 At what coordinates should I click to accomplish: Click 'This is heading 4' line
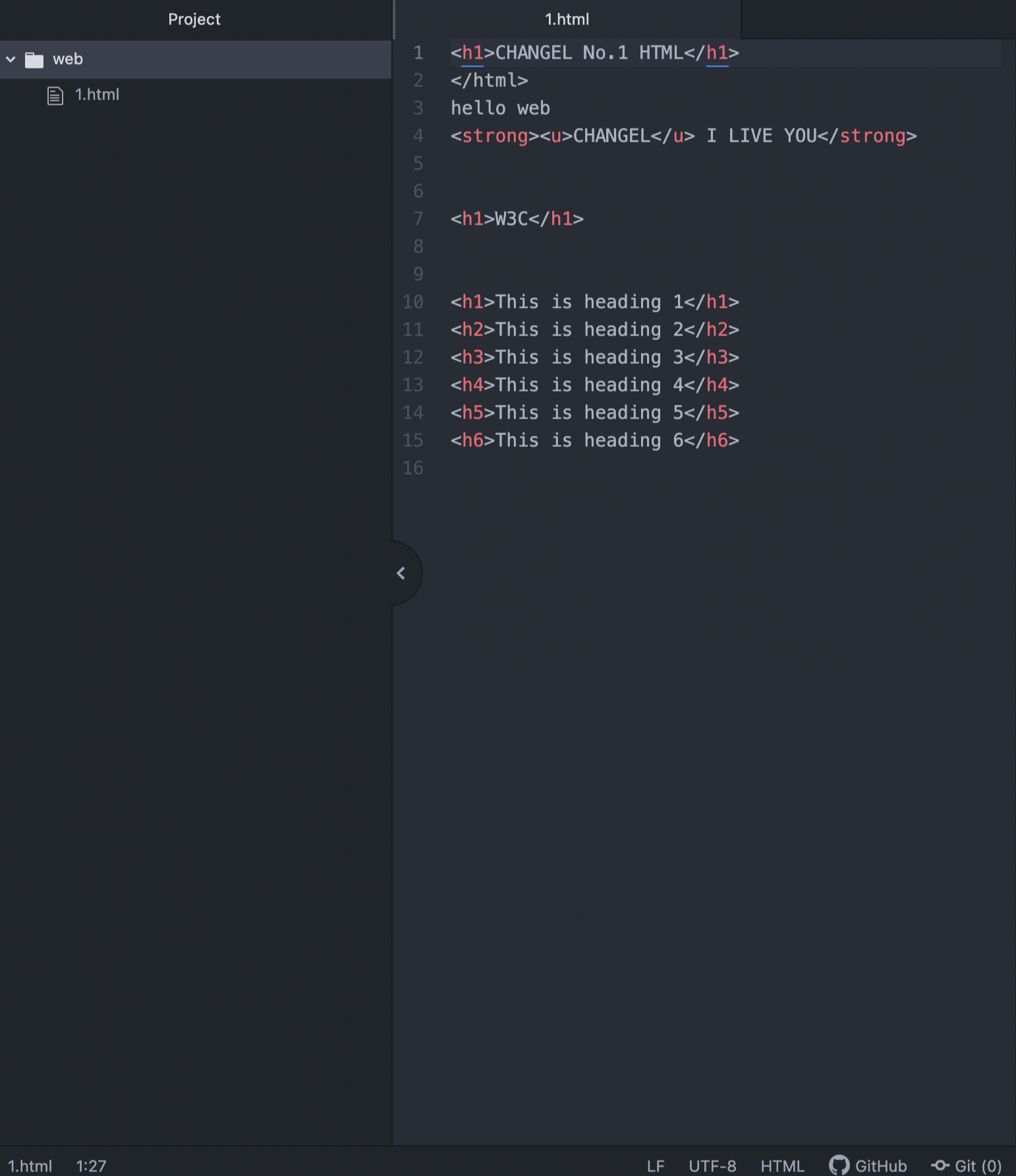tap(595, 385)
